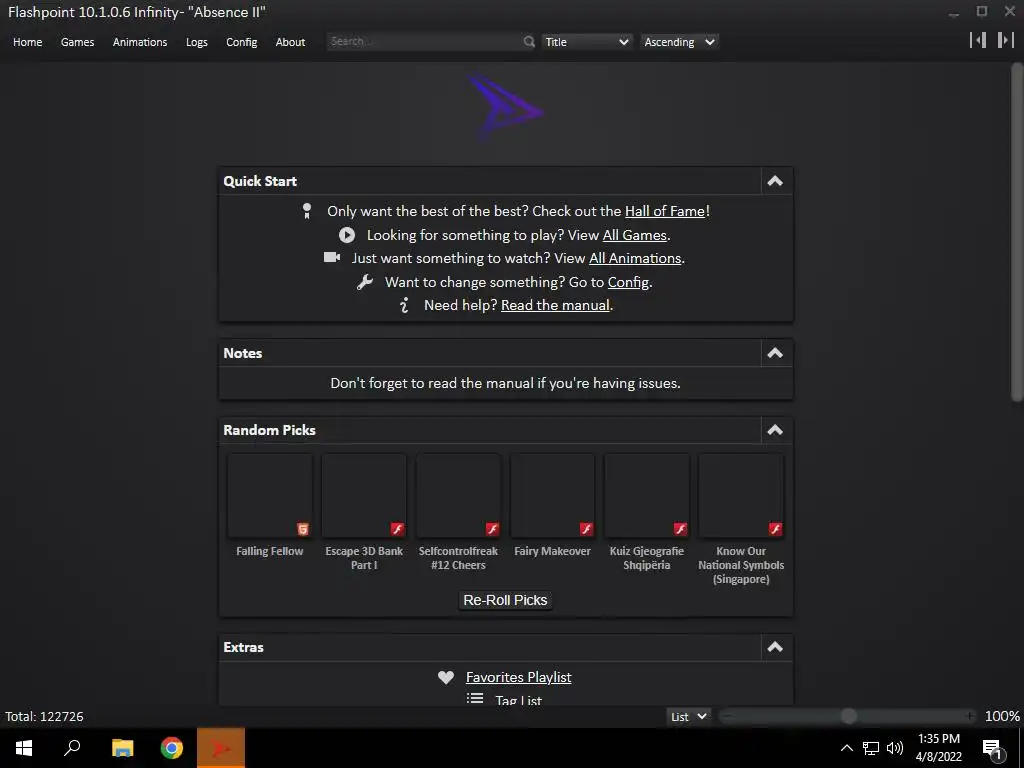The width and height of the screenshot is (1024, 768).
Task: Follow the Config link in Quick Start
Action: tap(628, 281)
